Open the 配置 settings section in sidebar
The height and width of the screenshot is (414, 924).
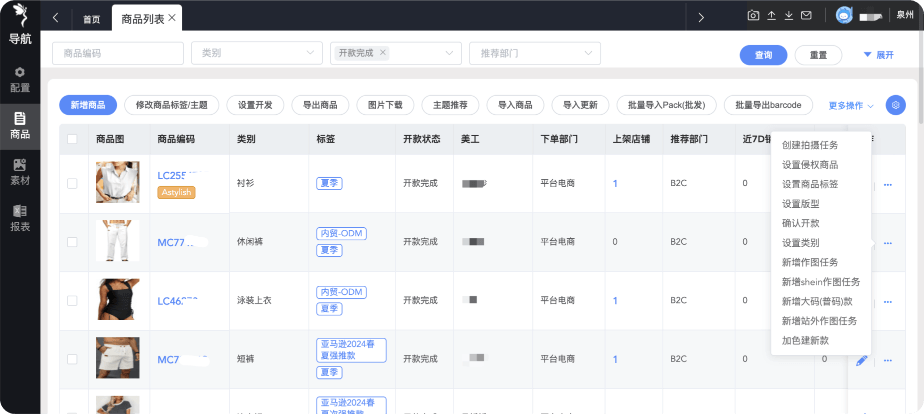[x=20, y=79]
